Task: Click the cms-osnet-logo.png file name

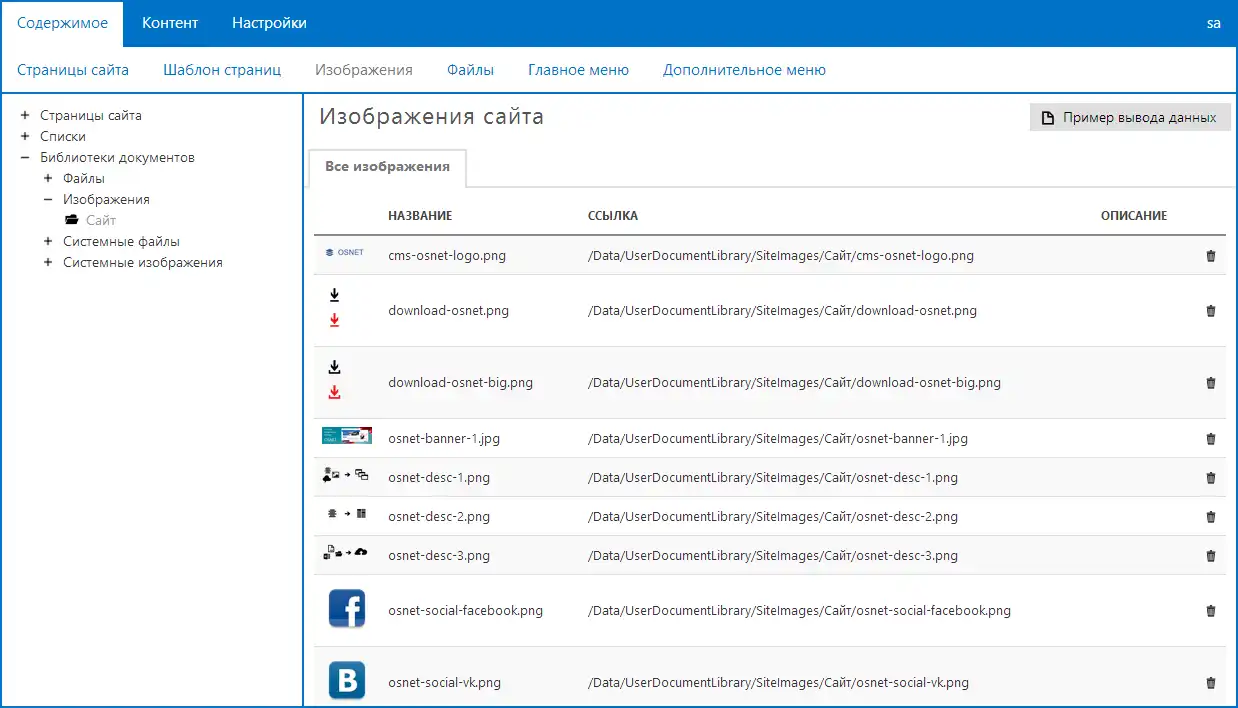Action: tap(447, 256)
